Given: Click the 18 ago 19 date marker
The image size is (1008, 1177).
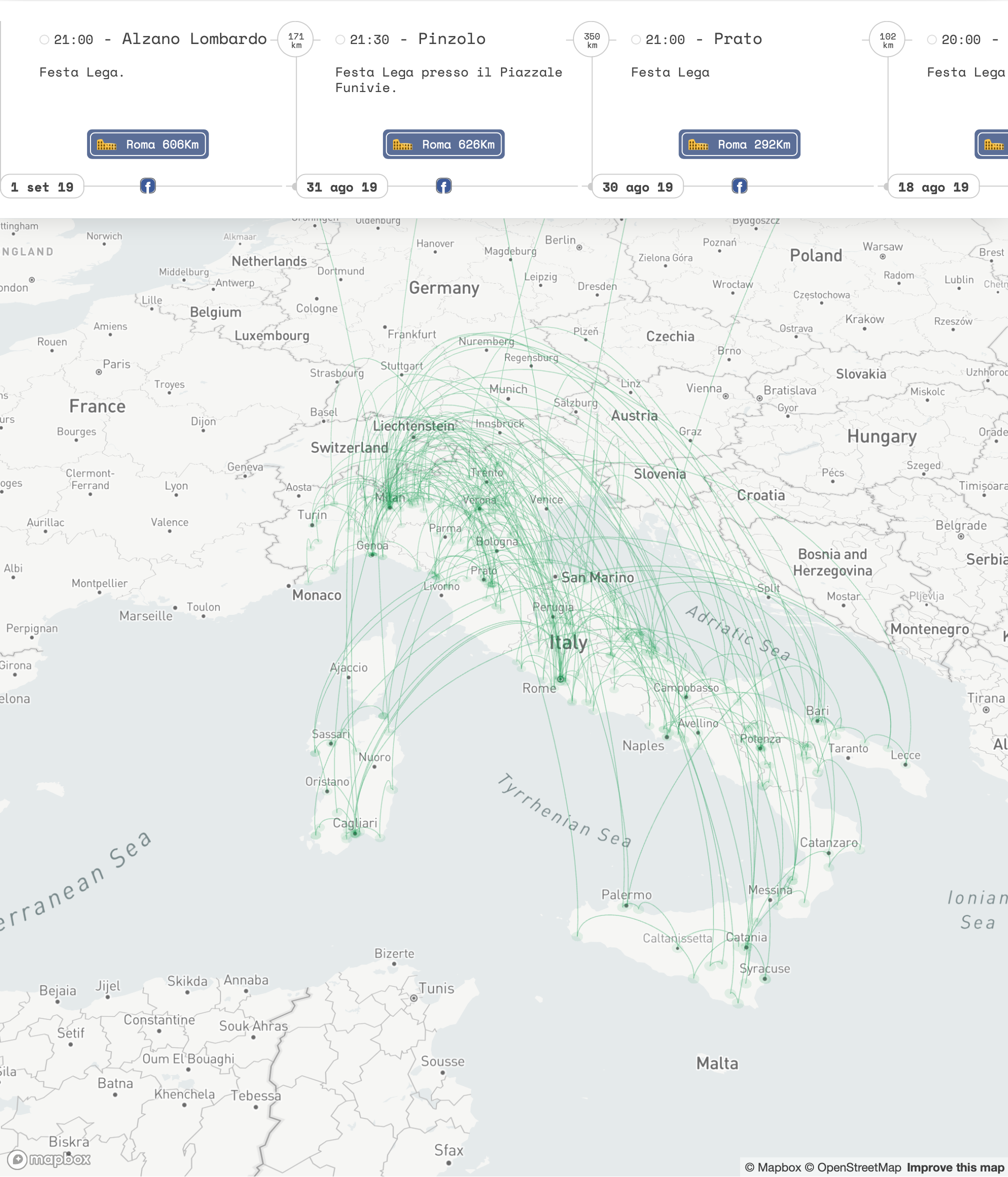Looking at the screenshot, I should point(933,187).
